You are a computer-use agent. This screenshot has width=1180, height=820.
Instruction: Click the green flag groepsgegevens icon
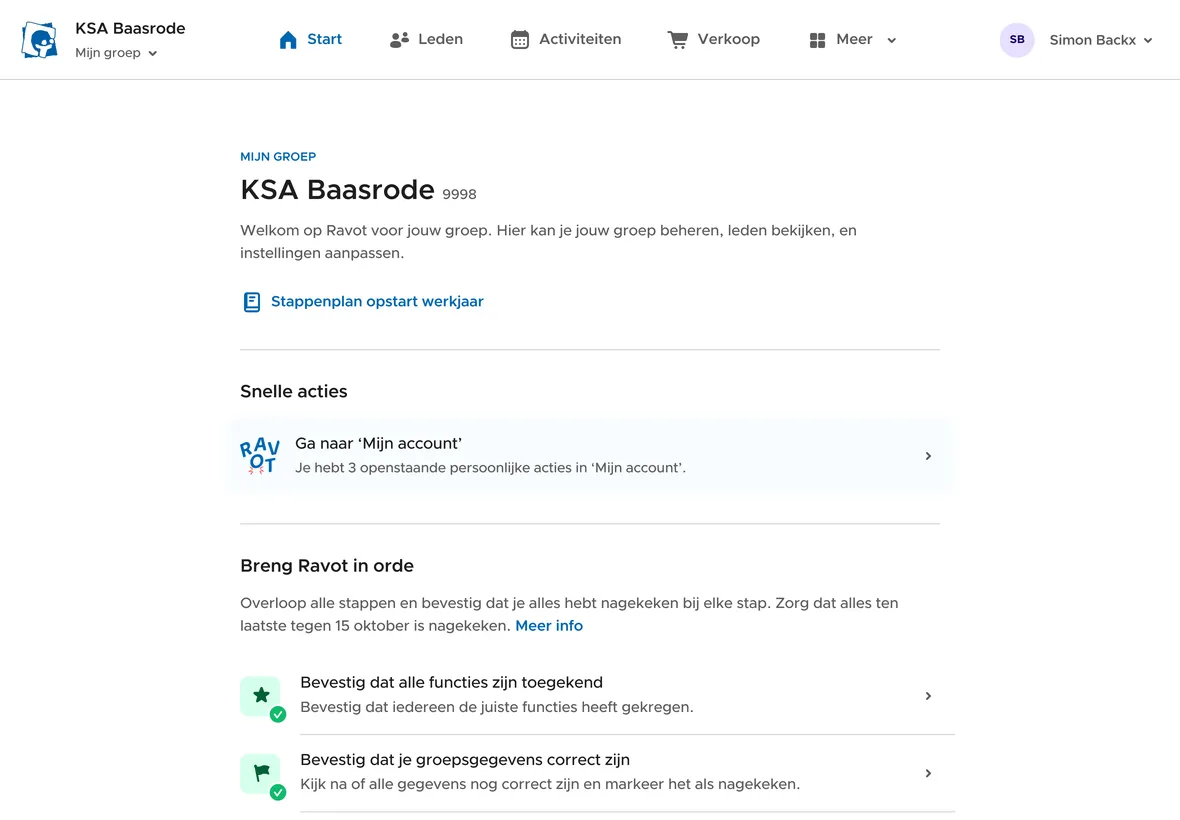click(x=261, y=773)
